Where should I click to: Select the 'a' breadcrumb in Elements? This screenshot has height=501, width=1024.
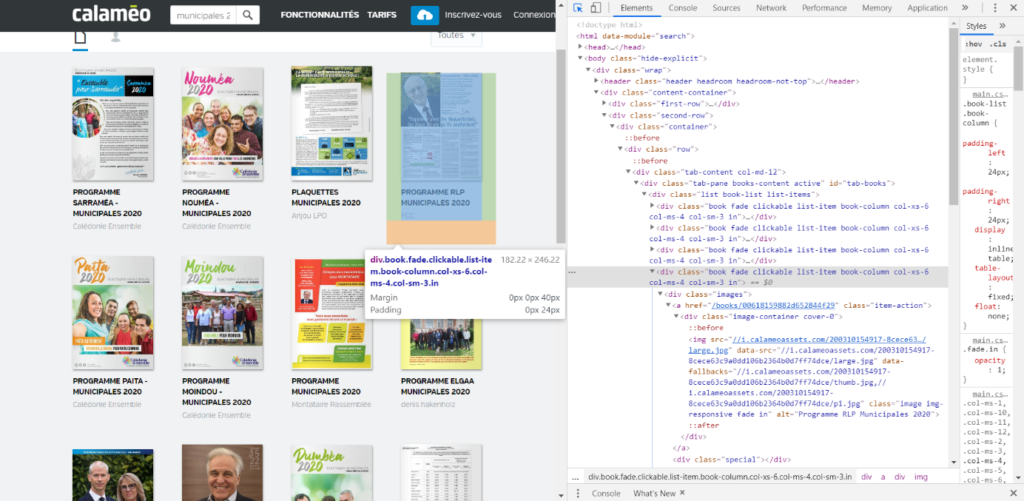(882, 477)
